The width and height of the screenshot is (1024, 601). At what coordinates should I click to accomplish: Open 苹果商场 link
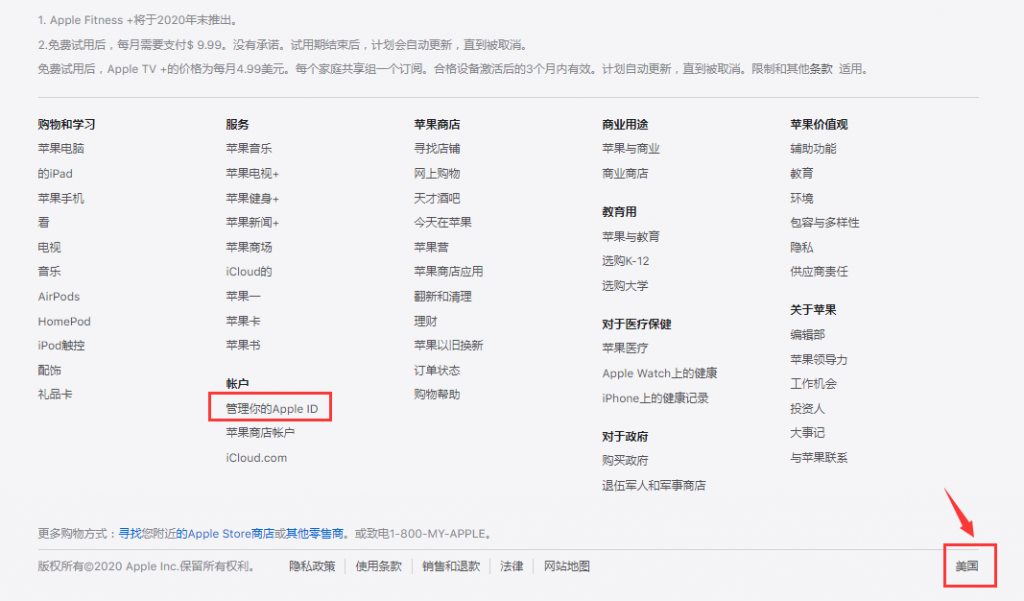249,248
